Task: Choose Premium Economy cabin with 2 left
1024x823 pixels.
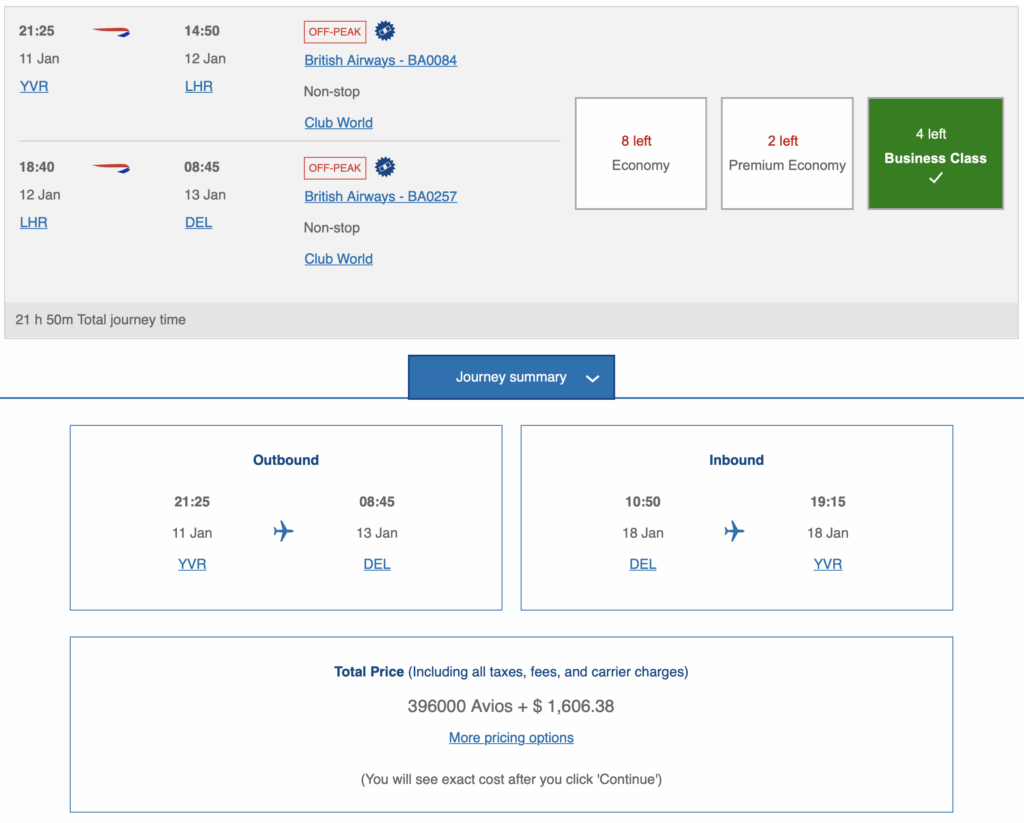Action: pyautogui.click(x=787, y=153)
